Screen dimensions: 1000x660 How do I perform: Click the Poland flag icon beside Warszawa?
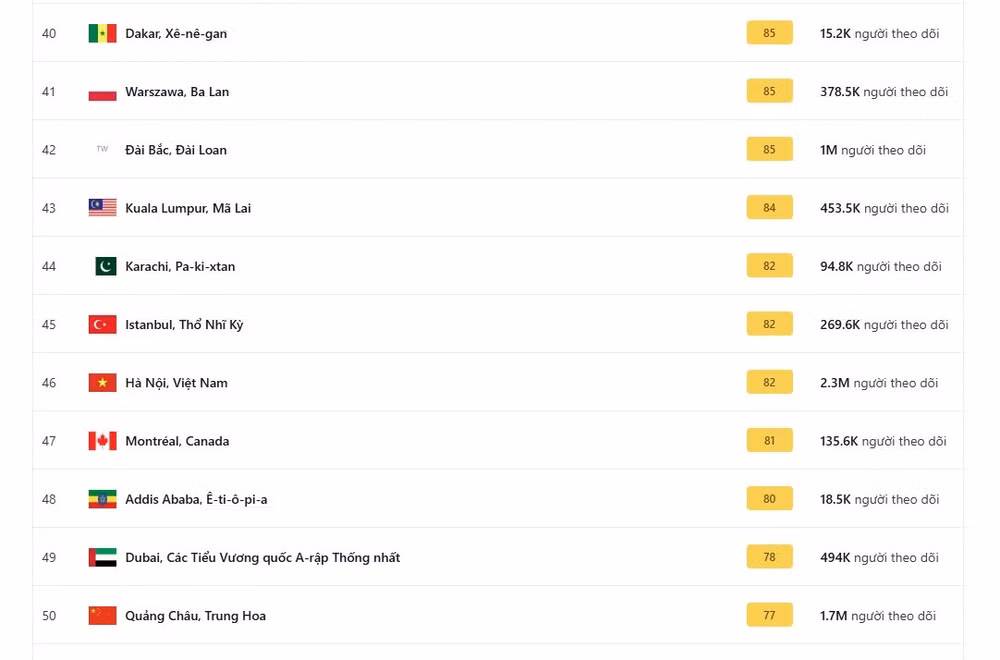(x=102, y=91)
